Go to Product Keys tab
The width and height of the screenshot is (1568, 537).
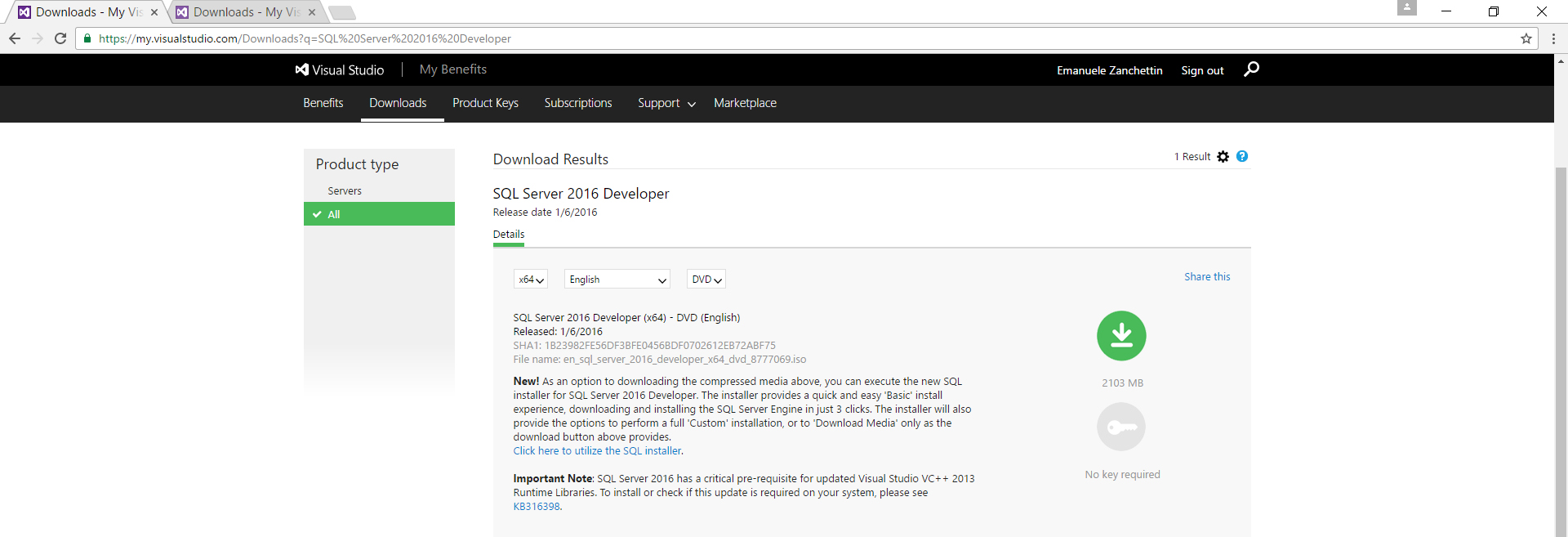pos(485,103)
